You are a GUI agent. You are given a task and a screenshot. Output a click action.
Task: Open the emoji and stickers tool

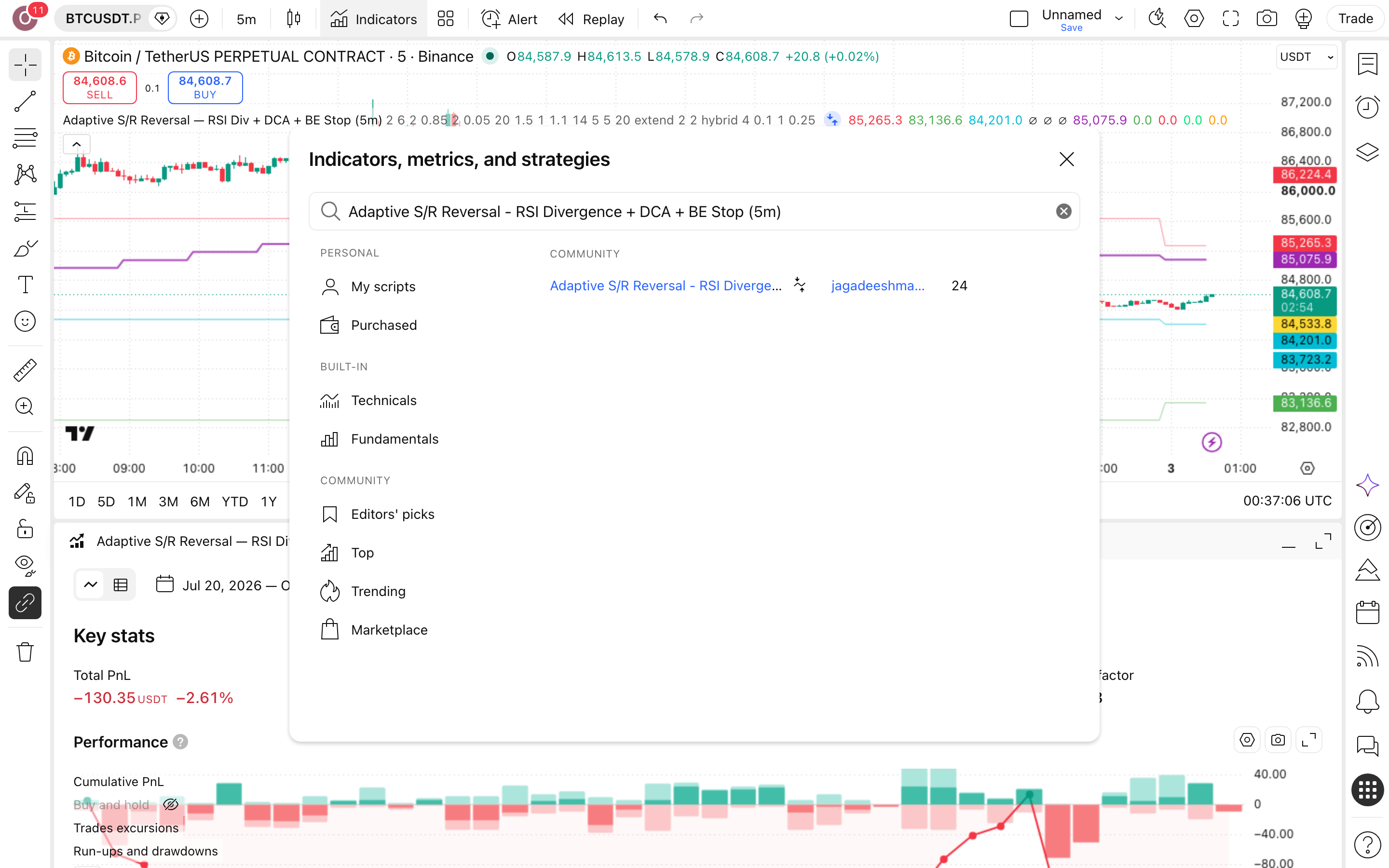click(25, 321)
